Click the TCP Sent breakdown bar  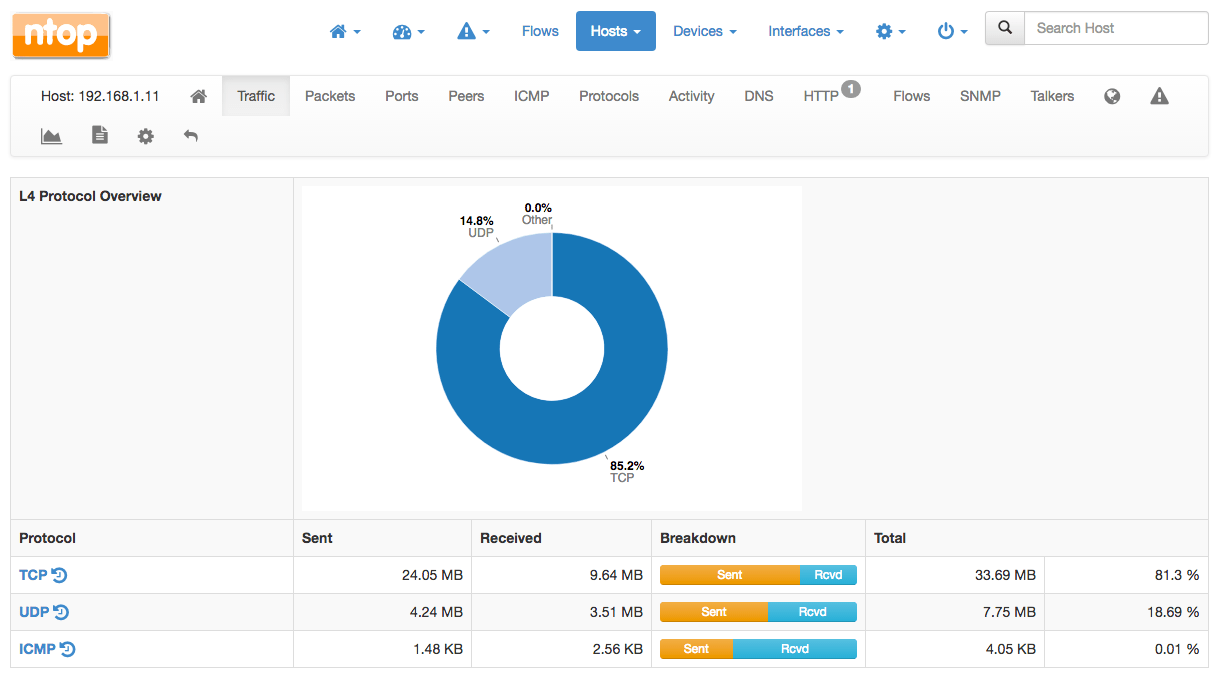[729, 575]
